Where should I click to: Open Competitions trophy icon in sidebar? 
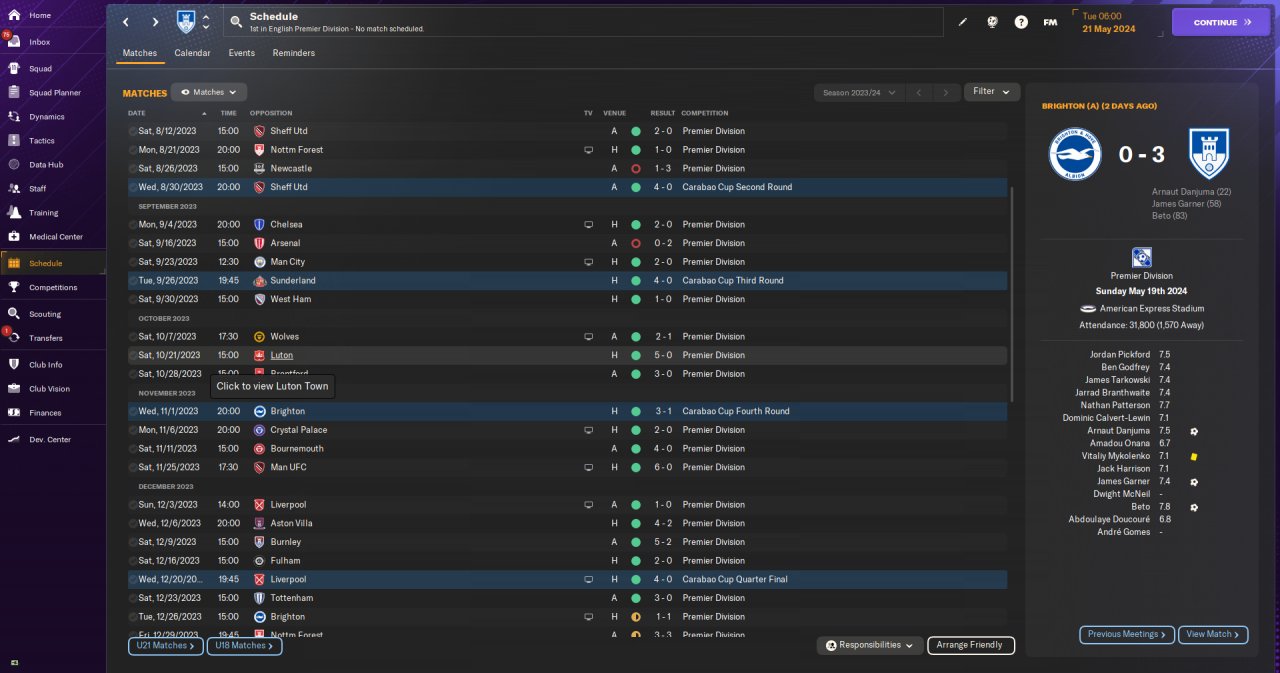pyautogui.click(x=14, y=287)
